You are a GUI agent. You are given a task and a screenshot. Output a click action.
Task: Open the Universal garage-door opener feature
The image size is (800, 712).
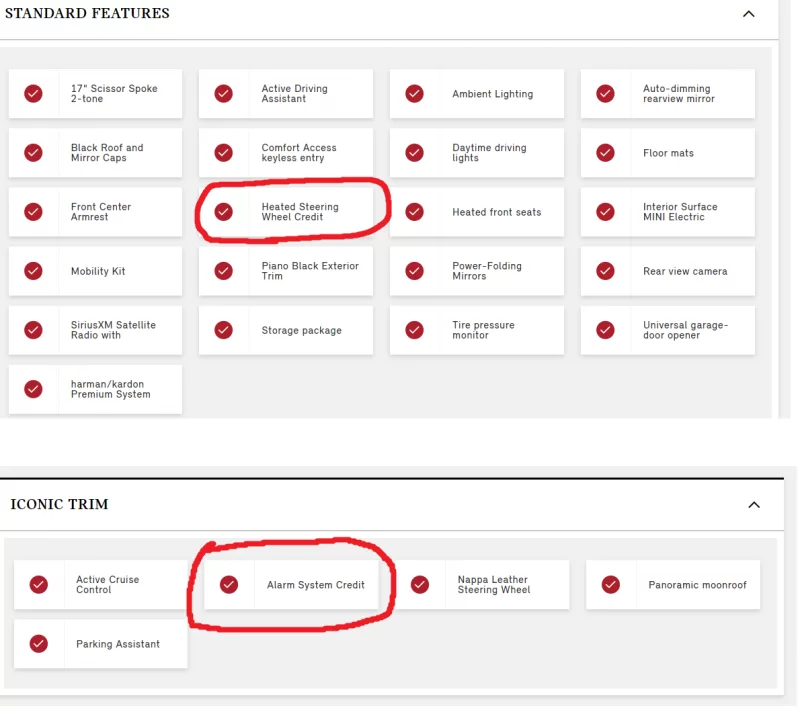pos(668,330)
